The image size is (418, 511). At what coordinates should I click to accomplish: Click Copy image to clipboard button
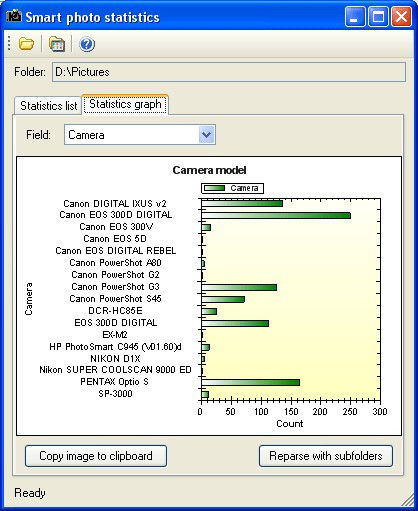(x=96, y=456)
